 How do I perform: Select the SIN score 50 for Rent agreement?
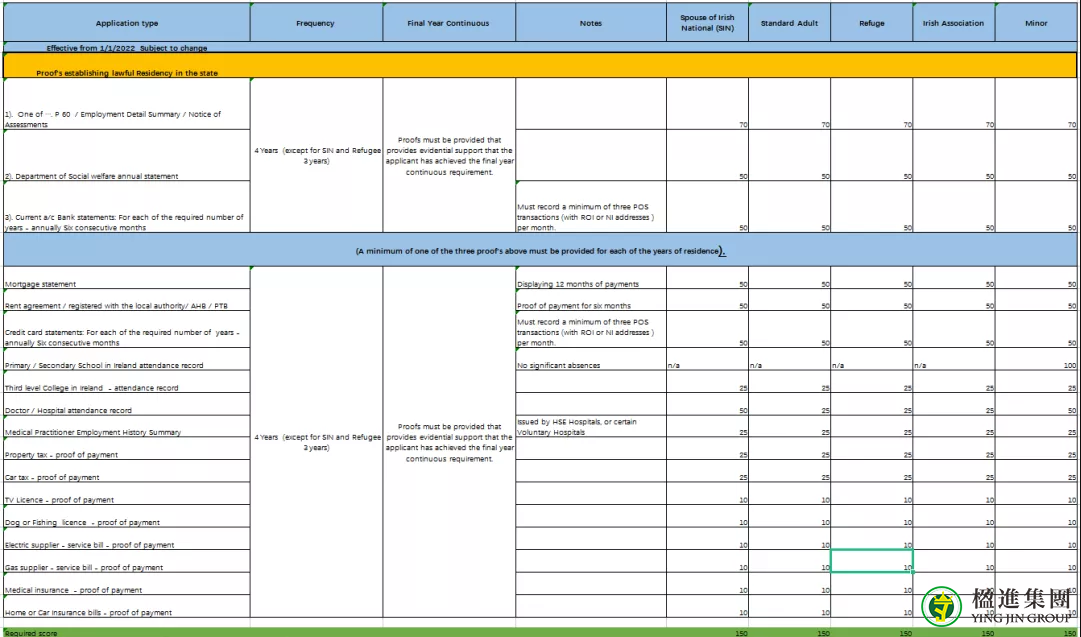[x=707, y=300]
